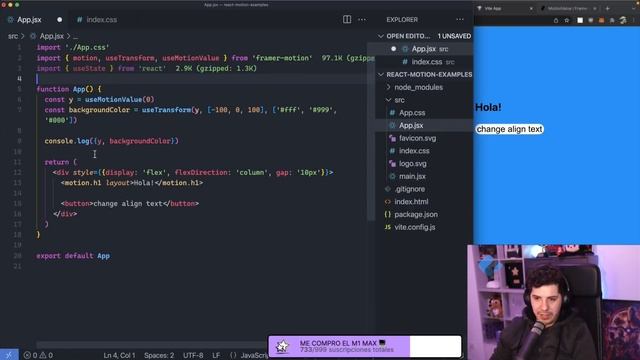Click the streamer webcam feed
This screenshot has width=640, height=360.
[x=553, y=302]
